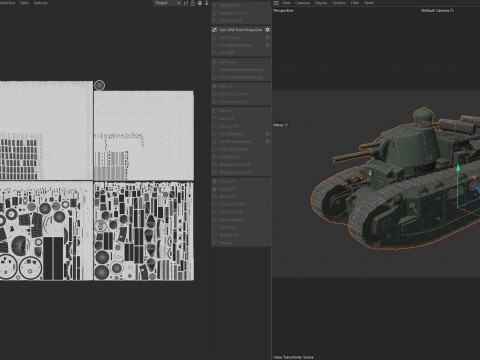Choose Fit Canvas to UV
The height and width of the screenshot is (360, 480).
241,102
